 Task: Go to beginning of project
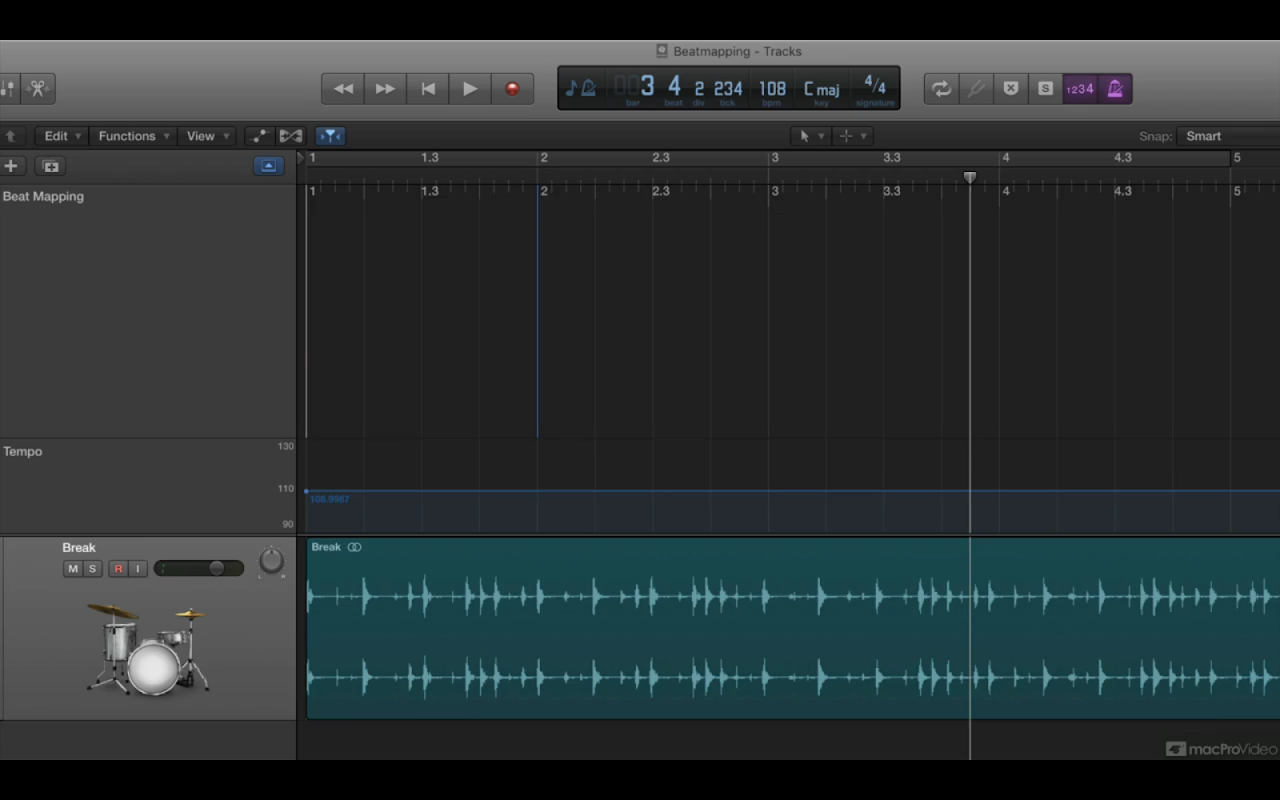point(427,89)
